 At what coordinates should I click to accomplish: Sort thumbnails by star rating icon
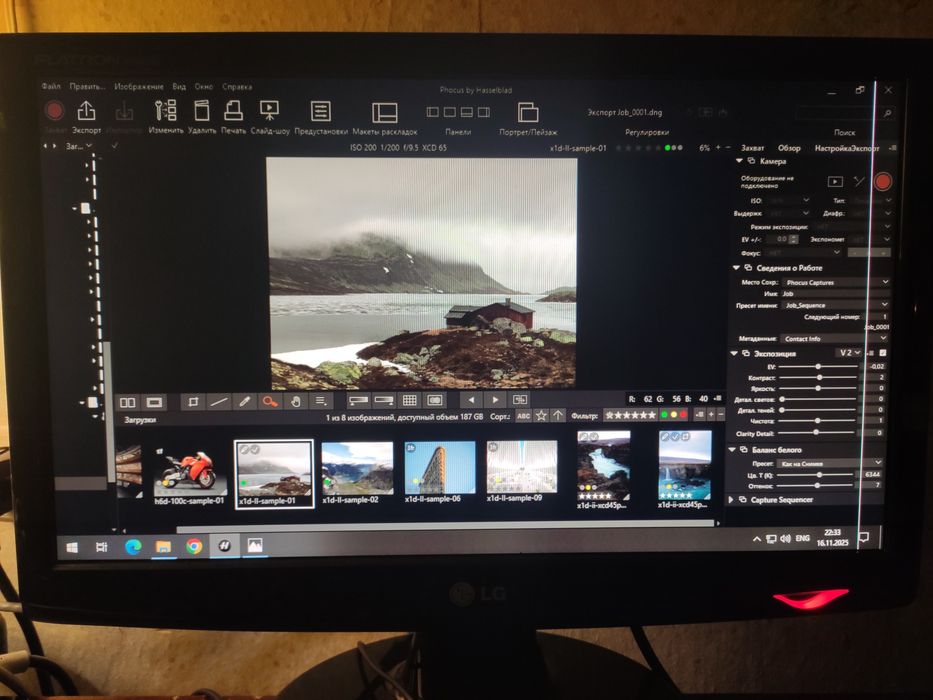(x=541, y=415)
